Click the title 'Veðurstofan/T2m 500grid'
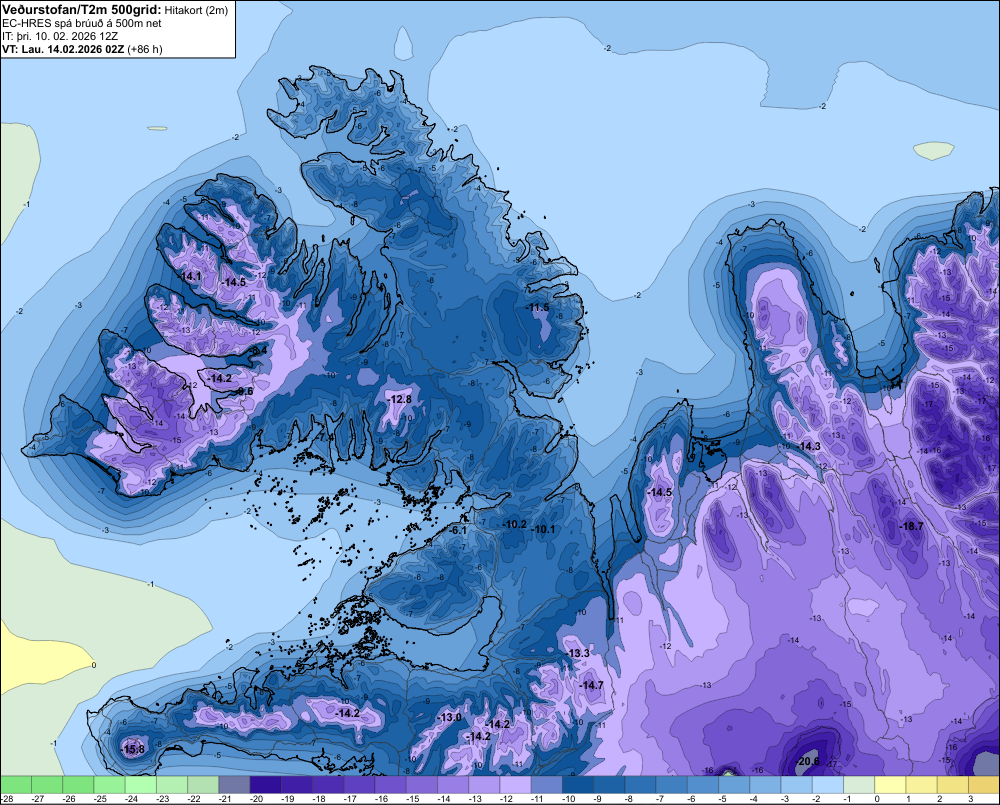The height and width of the screenshot is (805, 1000). click(82, 9)
